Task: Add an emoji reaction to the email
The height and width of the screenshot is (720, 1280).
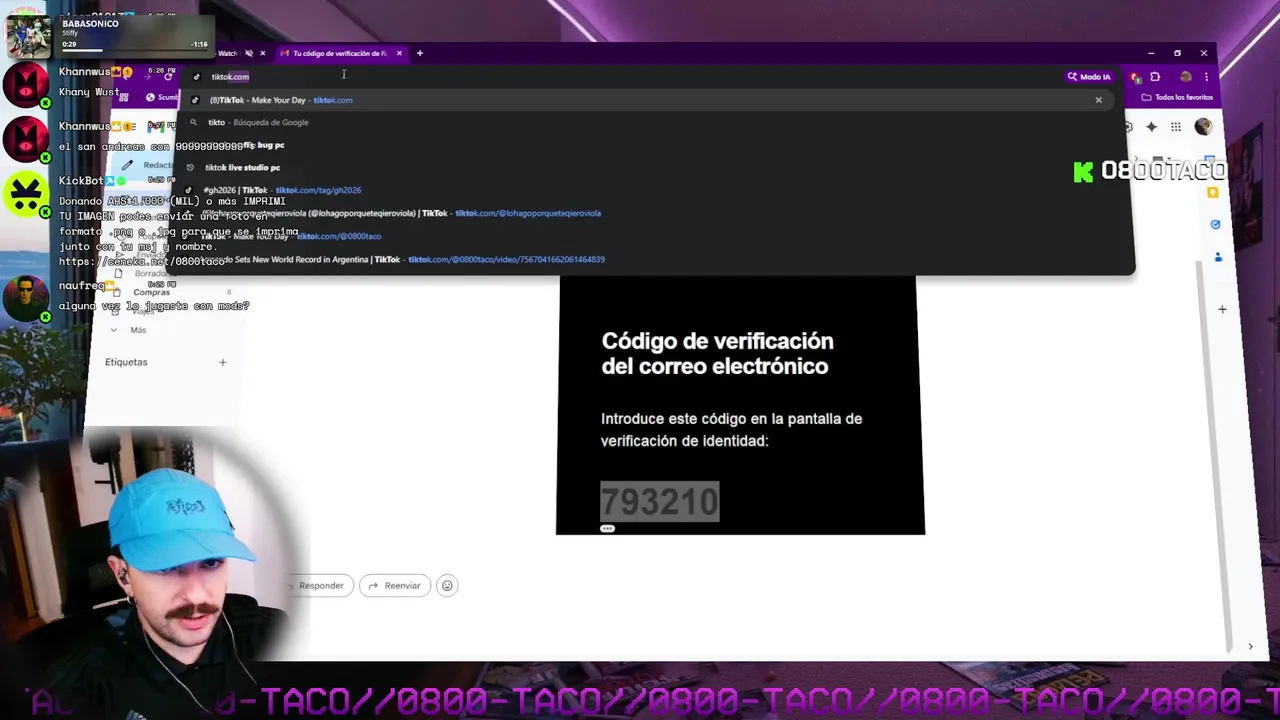Action: click(447, 586)
